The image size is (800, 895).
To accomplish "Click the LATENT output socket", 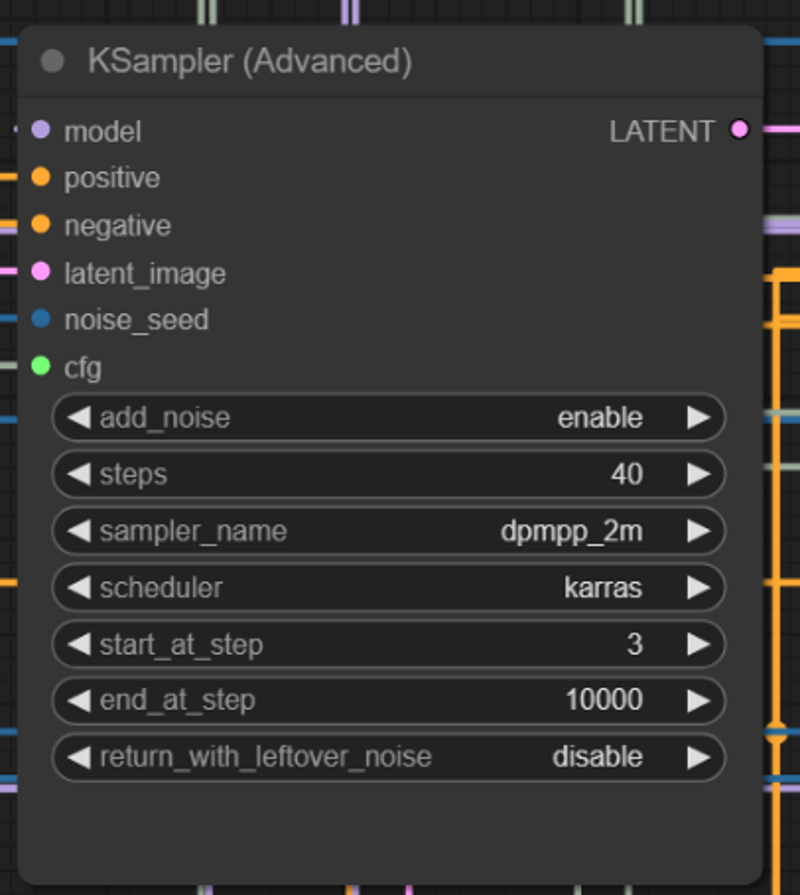I will (x=739, y=129).
